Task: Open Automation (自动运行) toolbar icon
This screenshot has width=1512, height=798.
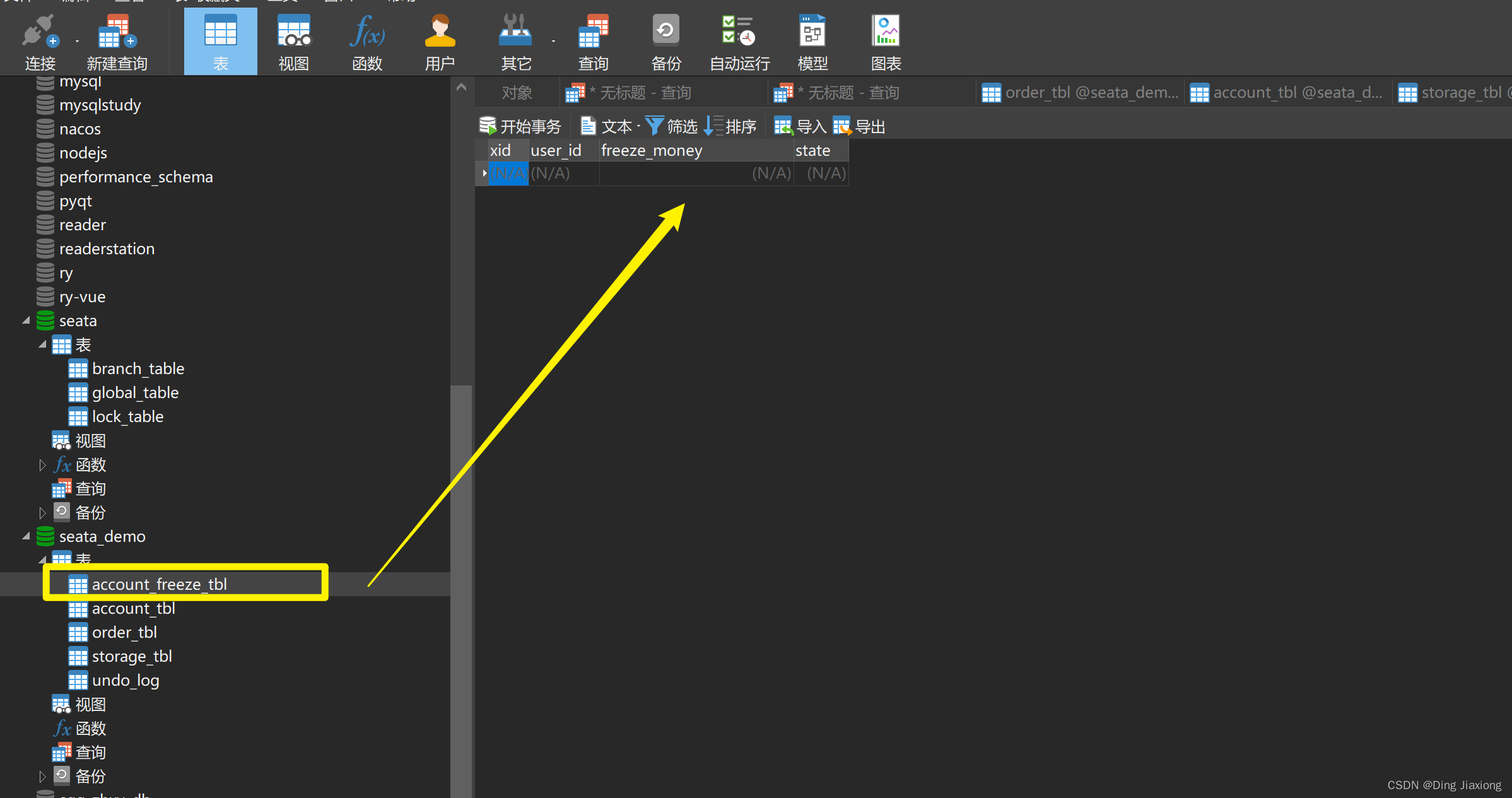Action: (x=739, y=42)
